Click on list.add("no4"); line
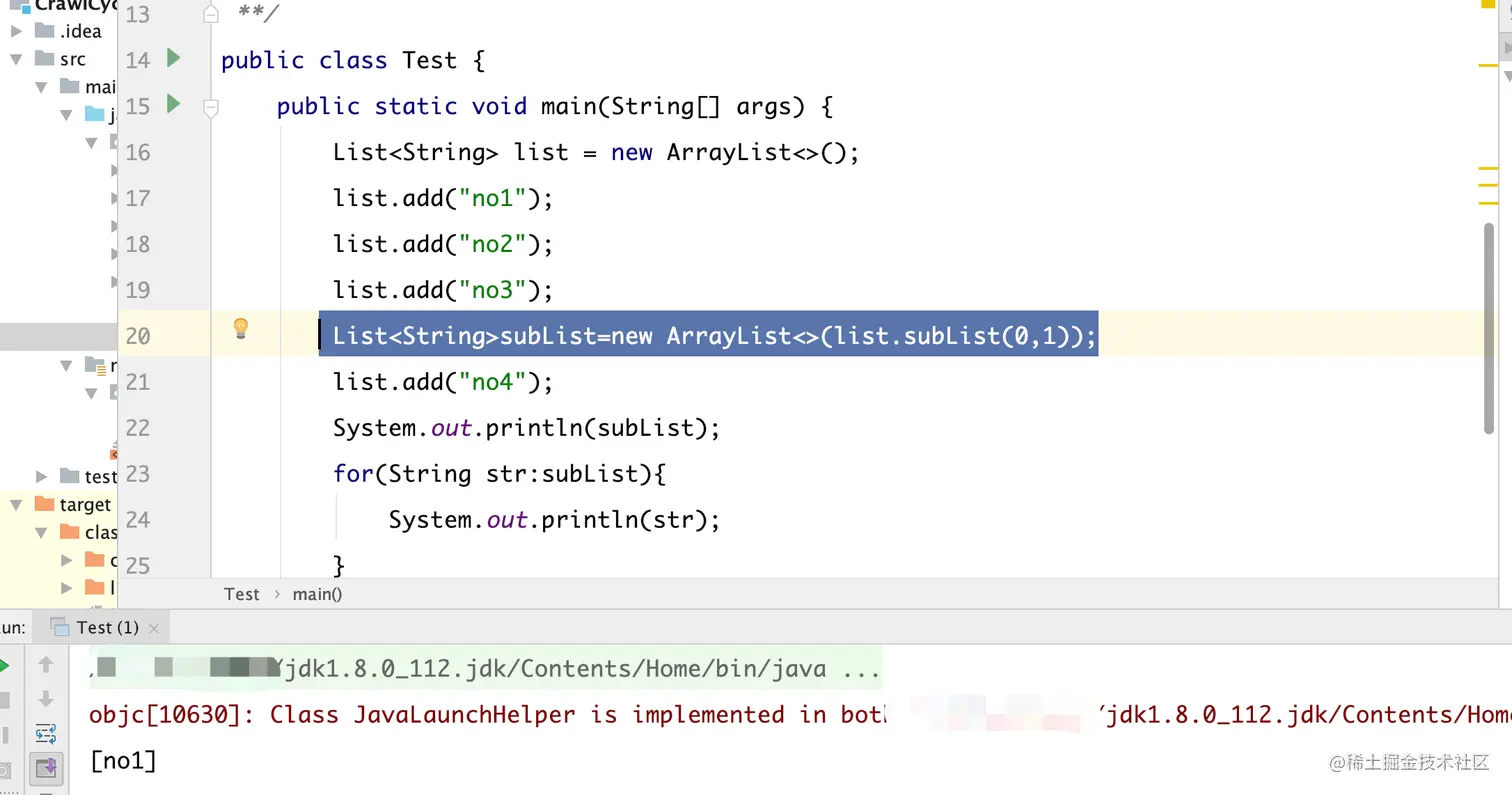The height and width of the screenshot is (795, 1512). pyautogui.click(x=443, y=382)
